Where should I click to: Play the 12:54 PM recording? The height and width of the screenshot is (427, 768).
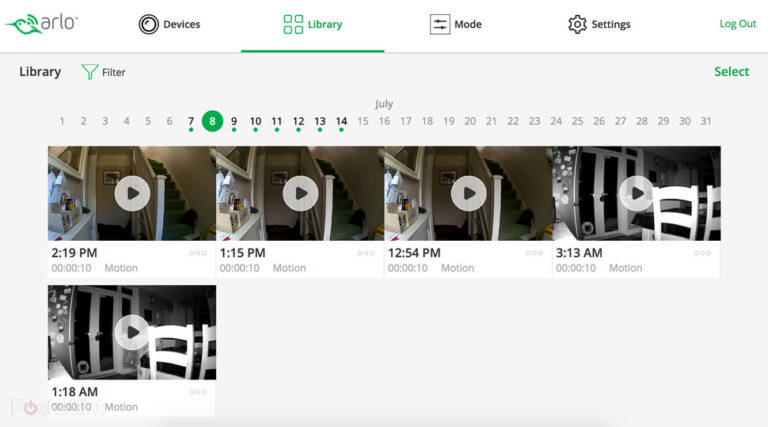[469, 193]
